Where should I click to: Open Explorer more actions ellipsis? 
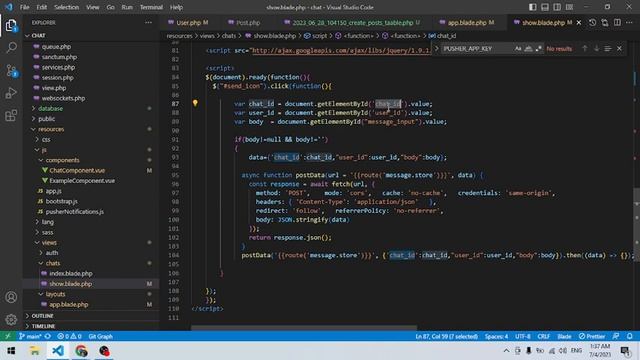(x=148, y=23)
